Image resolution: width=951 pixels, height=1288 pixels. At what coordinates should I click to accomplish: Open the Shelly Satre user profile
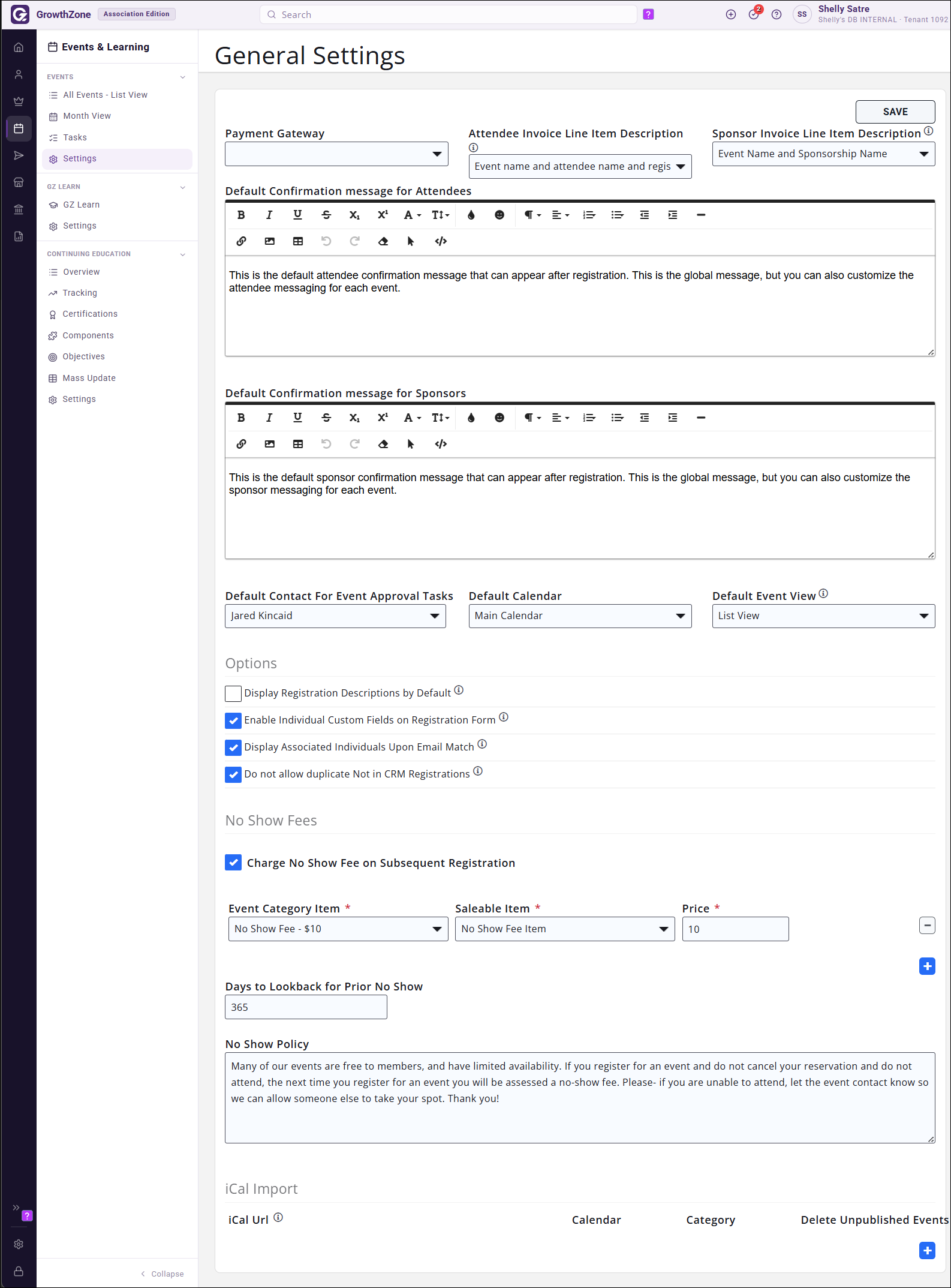870,14
